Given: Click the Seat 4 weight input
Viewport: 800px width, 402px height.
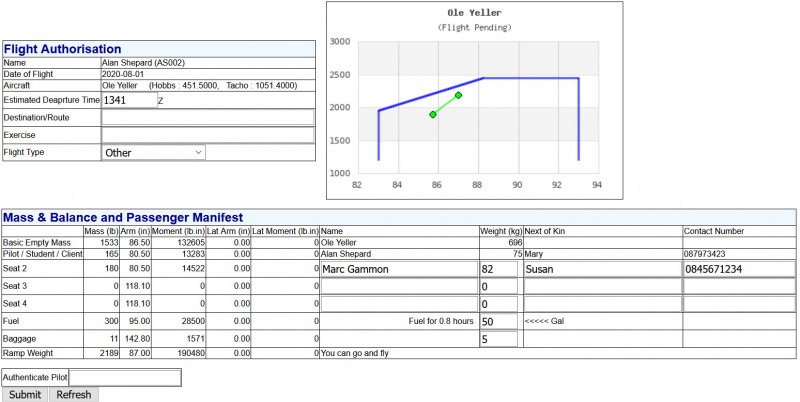Looking at the screenshot, I should click(x=499, y=304).
